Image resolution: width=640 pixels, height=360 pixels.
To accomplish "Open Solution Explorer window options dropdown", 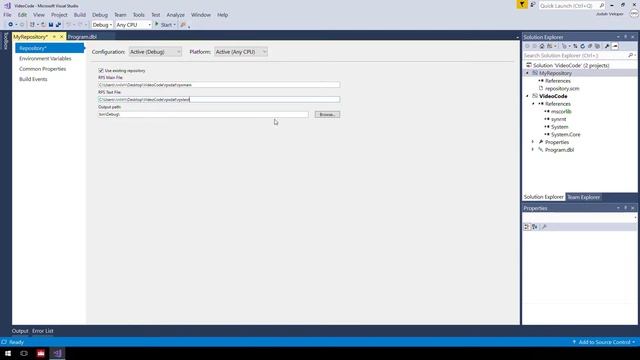I will tap(618, 37).
